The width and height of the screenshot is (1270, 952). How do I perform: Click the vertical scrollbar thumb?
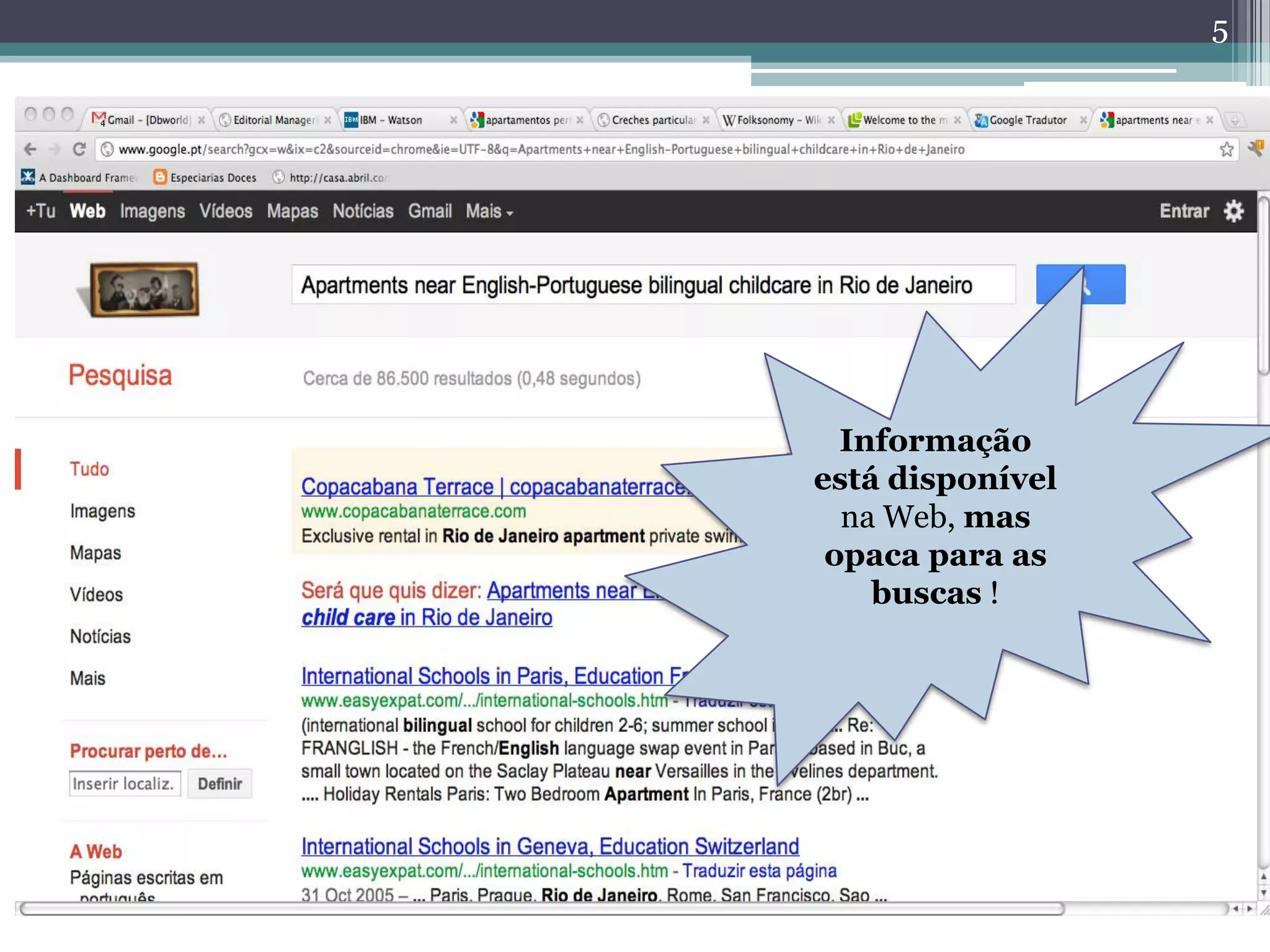1264,285
